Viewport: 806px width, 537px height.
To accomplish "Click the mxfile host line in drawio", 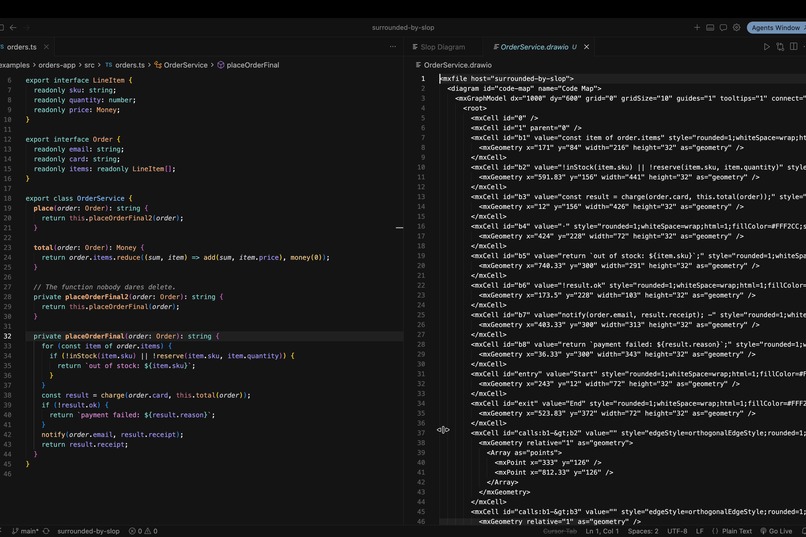I will 506,79.
